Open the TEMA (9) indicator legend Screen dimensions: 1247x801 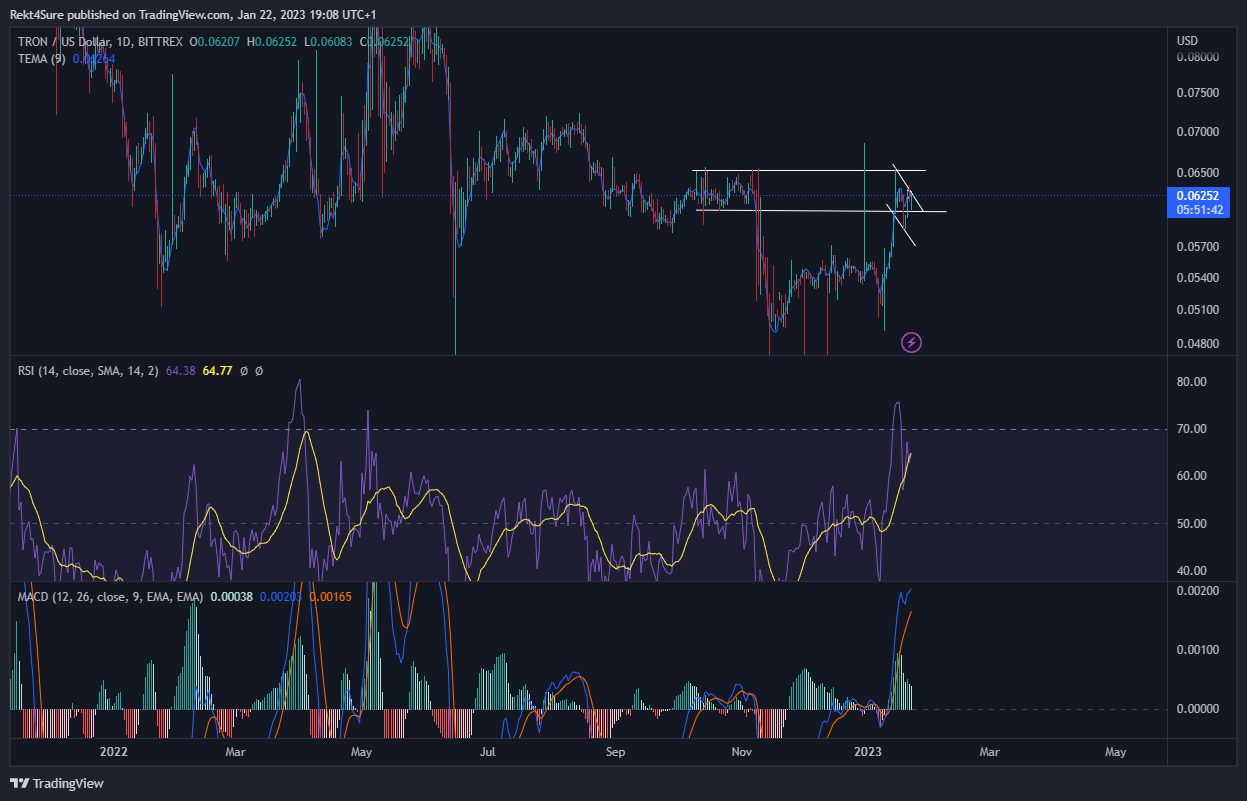[42, 59]
